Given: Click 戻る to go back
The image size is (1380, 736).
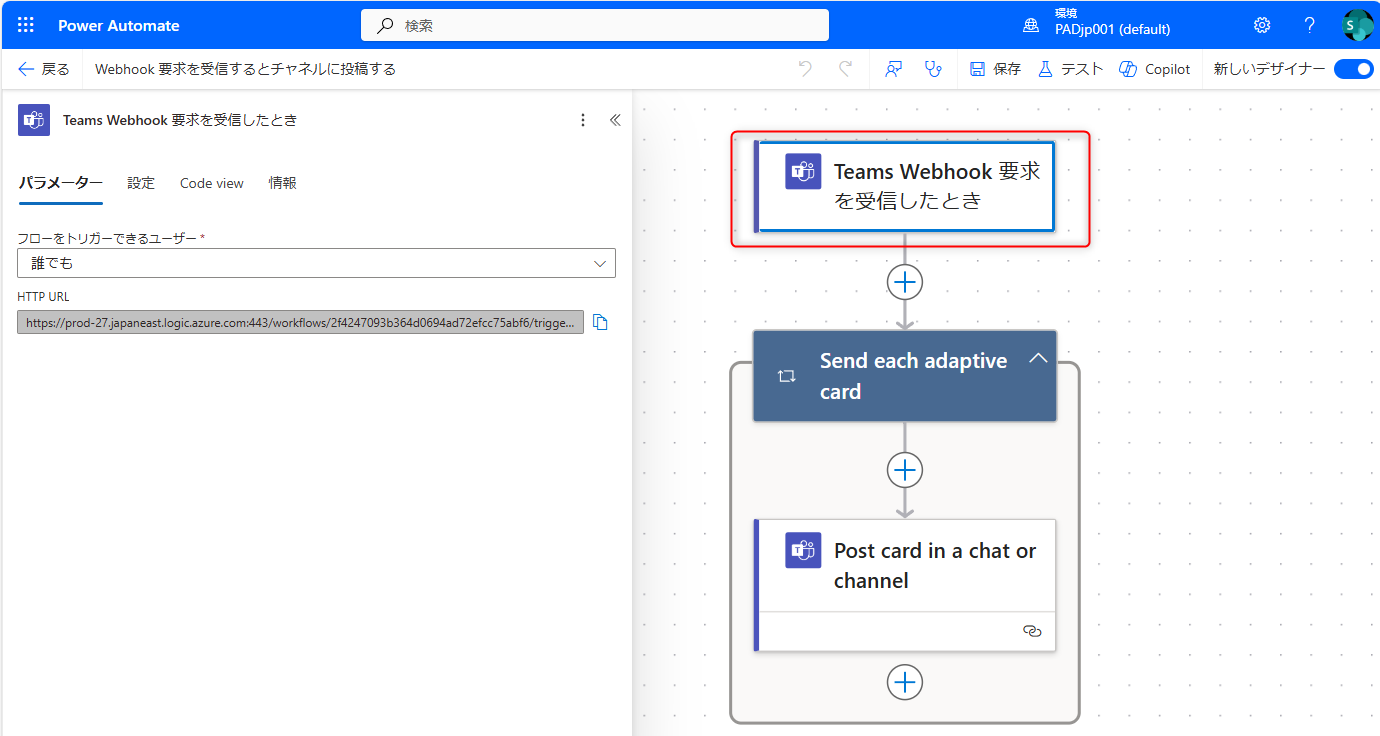Looking at the screenshot, I should (x=43, y=68).
